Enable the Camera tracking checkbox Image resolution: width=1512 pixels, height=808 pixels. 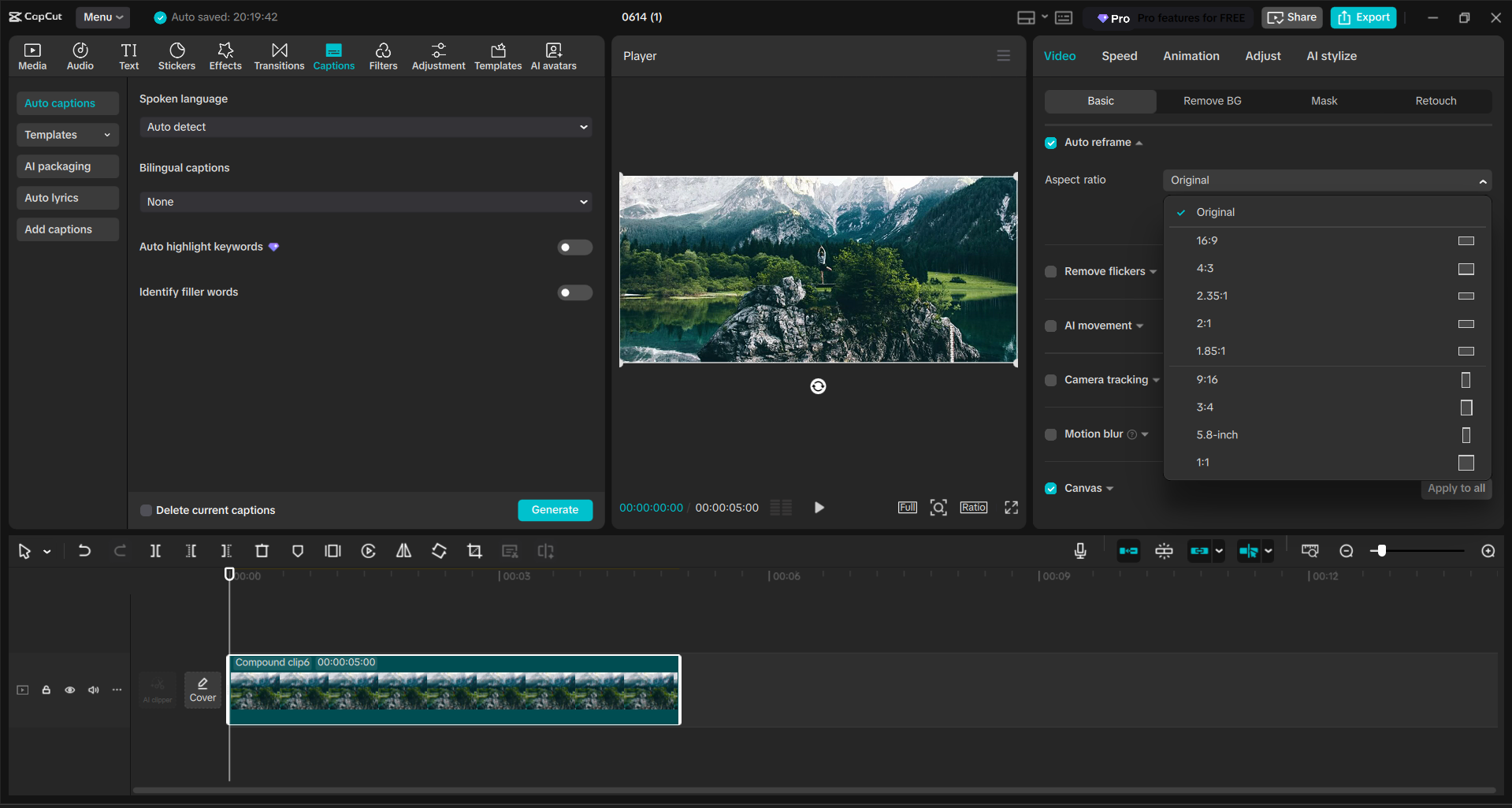(1050, 380)
